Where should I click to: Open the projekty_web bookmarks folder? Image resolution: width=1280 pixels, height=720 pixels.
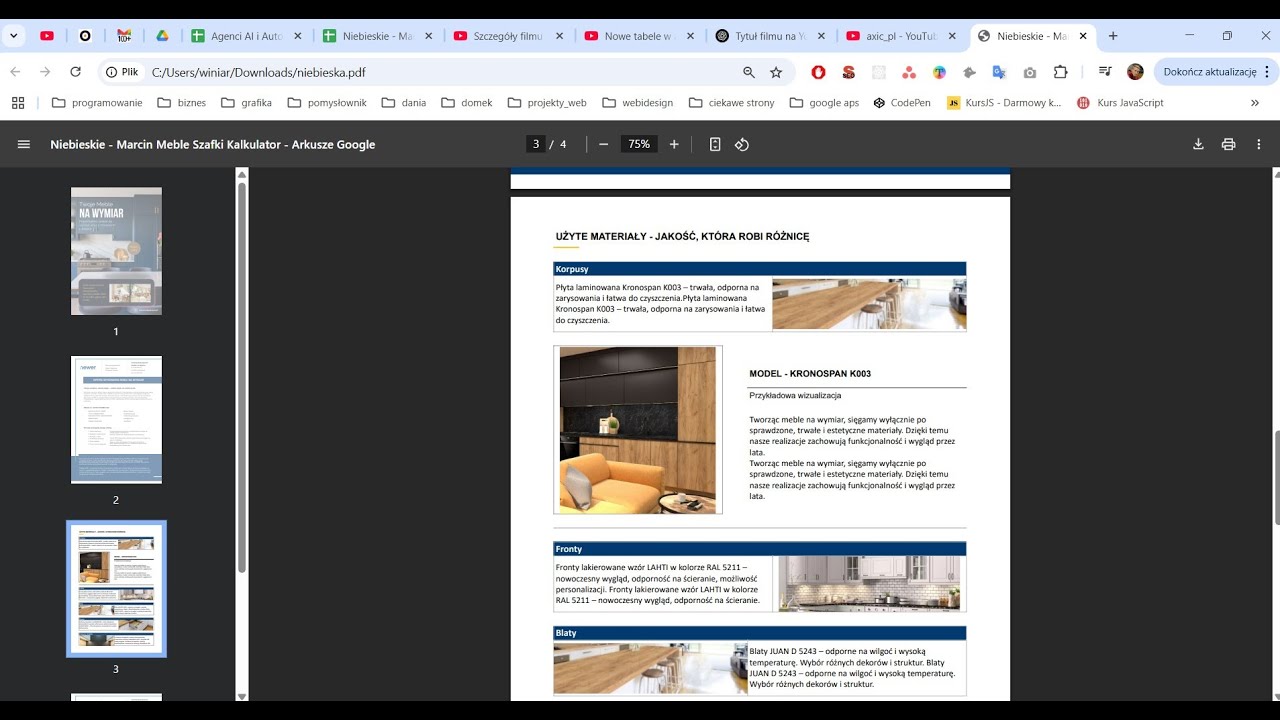click(x=547, y=102)
